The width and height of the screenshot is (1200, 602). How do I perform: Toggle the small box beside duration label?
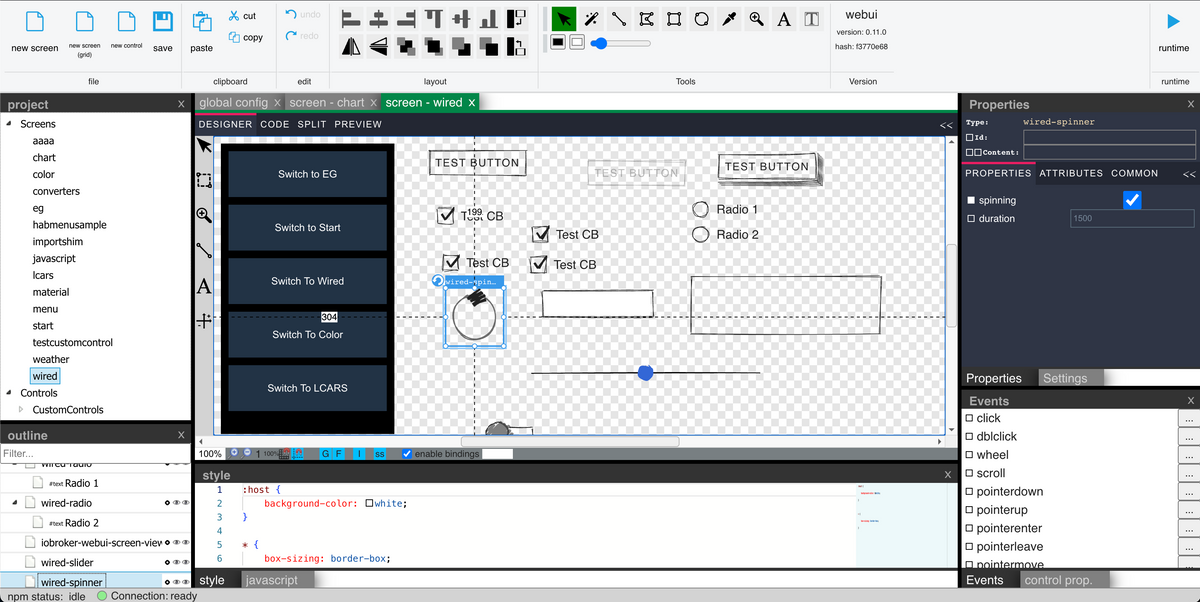coord(971,219)
